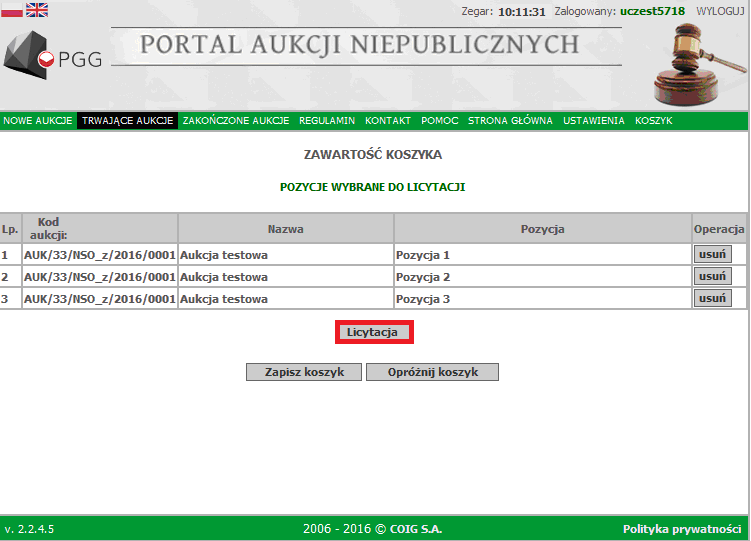This screenshot has height=541, width=751.
Task: Click PORTAL AUKCJI NIEPUBLICZNYCH banner title
Action: tap(360, 45)
